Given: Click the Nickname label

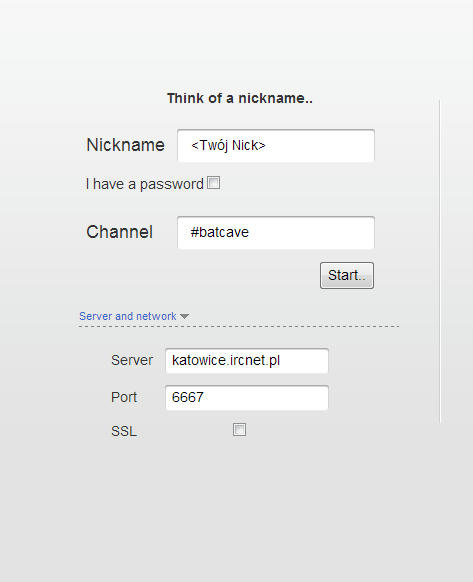Looking at the screenshot, I should click(125, 145).
